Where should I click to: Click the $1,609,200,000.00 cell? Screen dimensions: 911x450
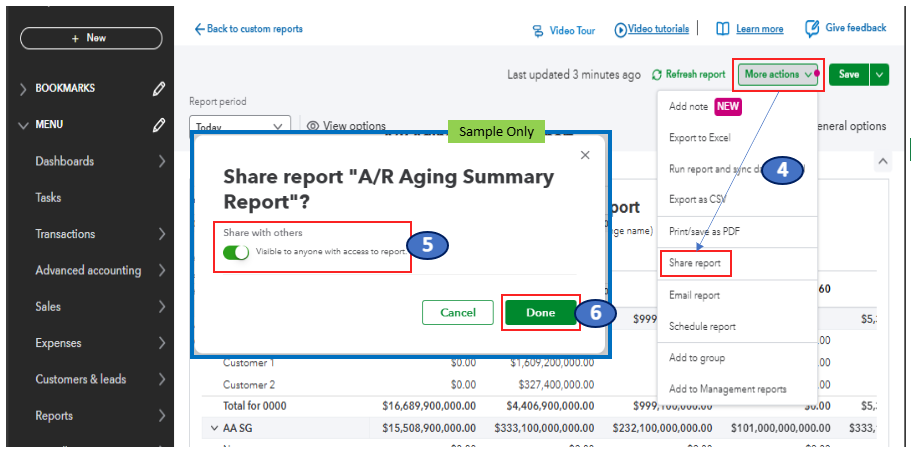pos(552,363)
